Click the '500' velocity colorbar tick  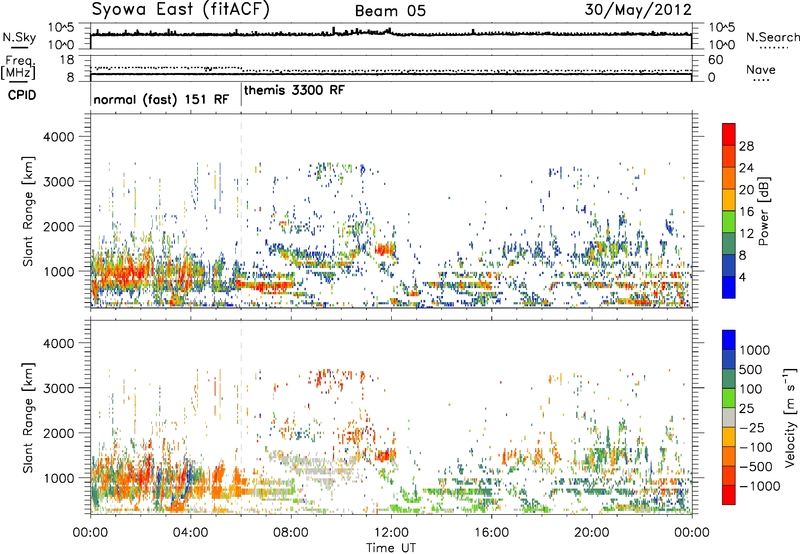[x=751, y=370]
